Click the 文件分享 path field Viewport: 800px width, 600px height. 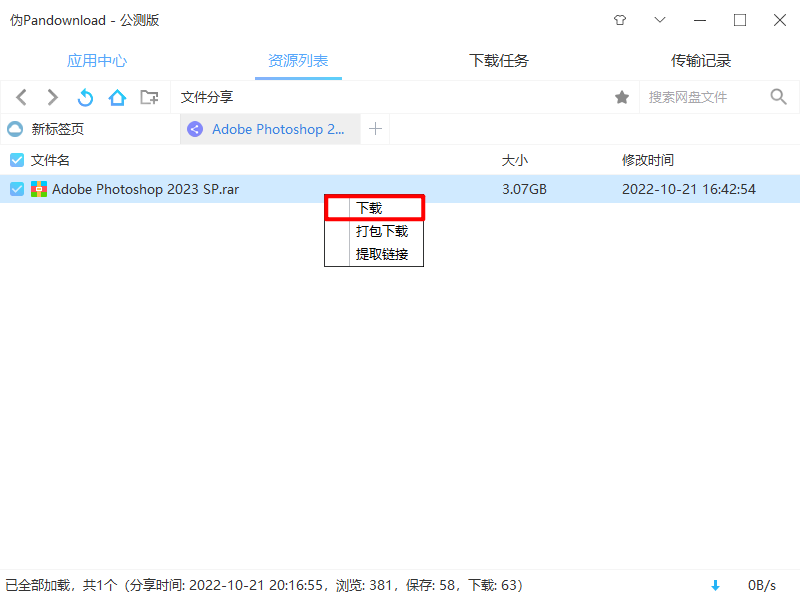[390, 97]
